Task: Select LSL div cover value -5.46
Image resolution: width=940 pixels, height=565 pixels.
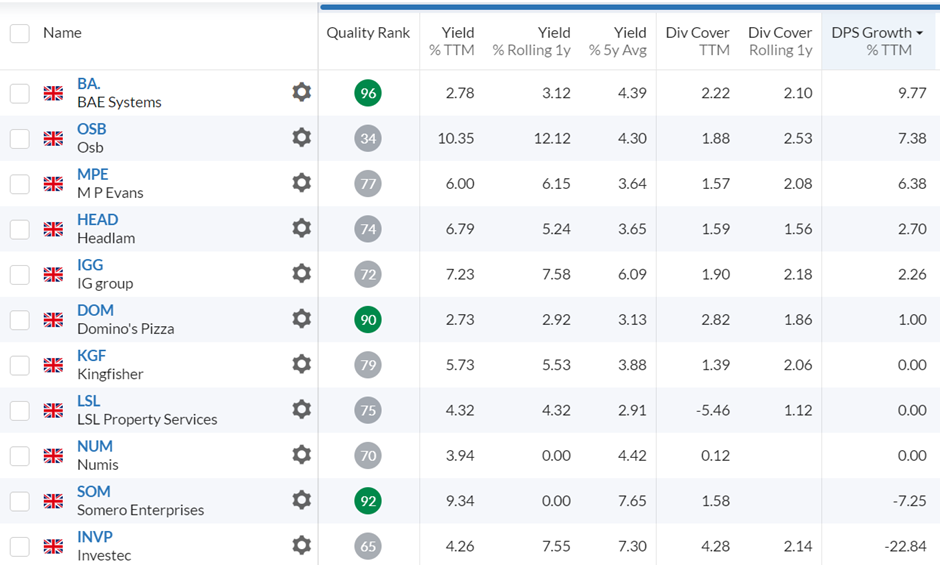Action: pos(713,410)
